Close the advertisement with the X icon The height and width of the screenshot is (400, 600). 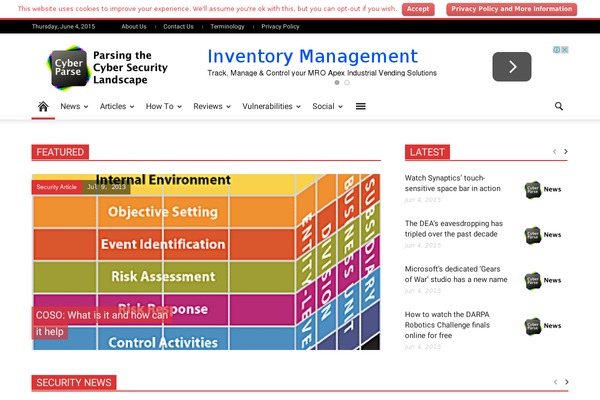[565, 50]
